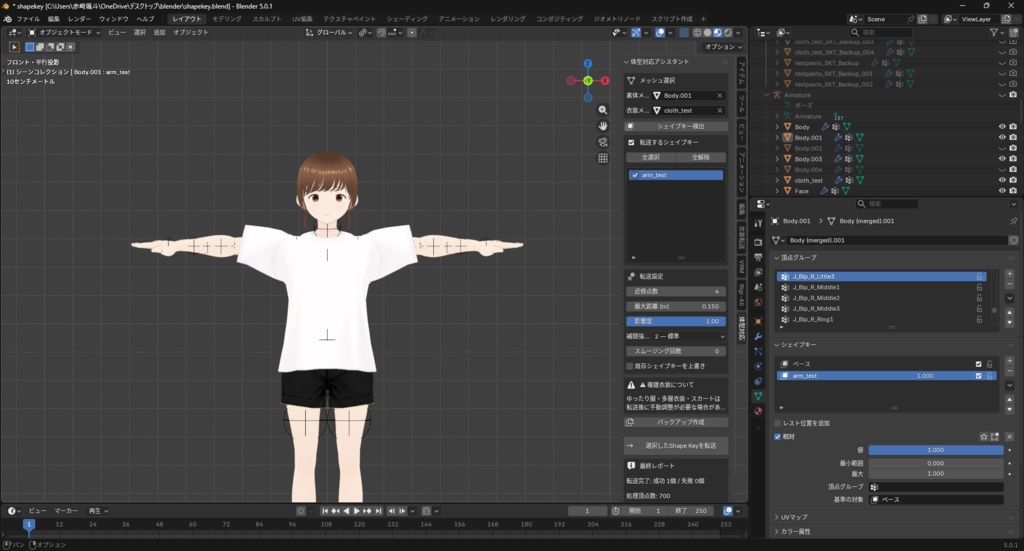Viewport: 1024px width, 551px height.
Task: Pin the properties editor with pin icon
Action: pyautogui.click(x=1013, y=221)
